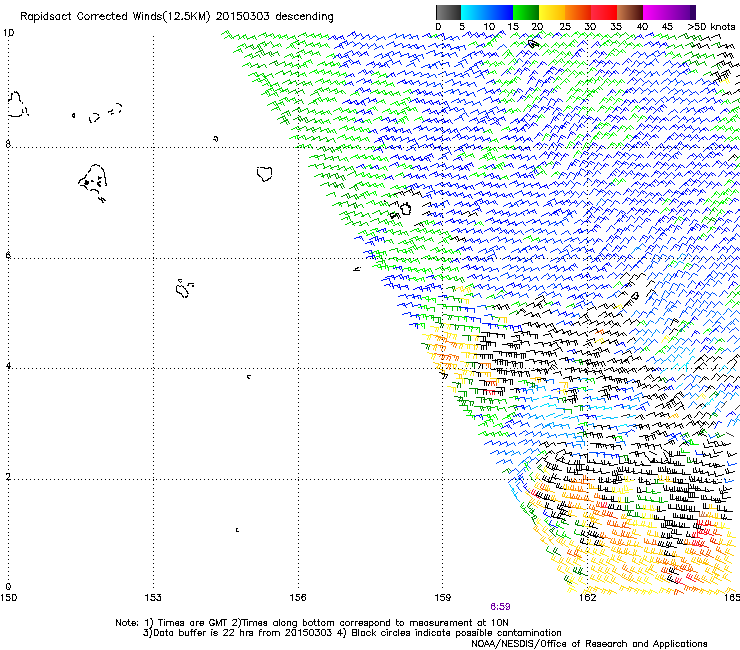Click the gray 0–5 knots legend segment
This screenshot has width=740, height=650.
point(448,12)
